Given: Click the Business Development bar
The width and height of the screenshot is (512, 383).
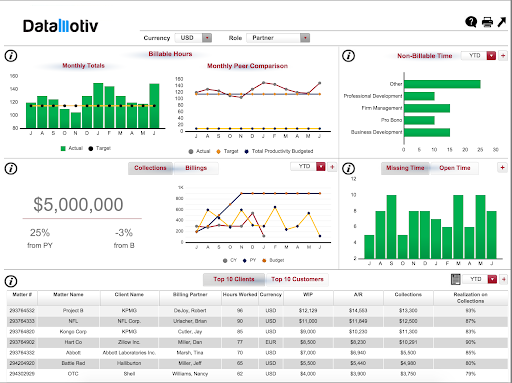Looking at the screenshot, I should pyautogui.click(x=427, y=132).
